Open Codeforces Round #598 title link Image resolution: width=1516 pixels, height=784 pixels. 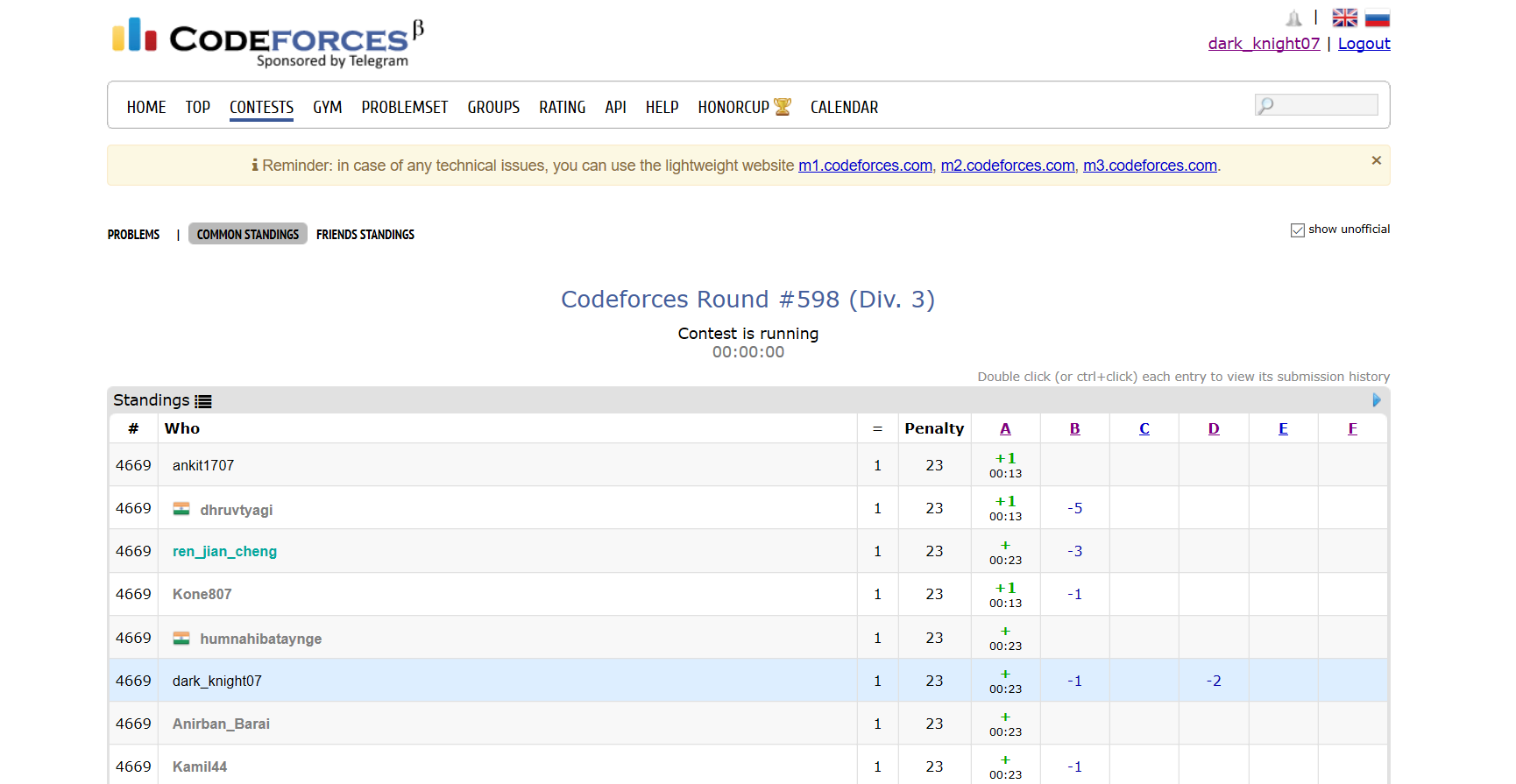tap(748, 300)
